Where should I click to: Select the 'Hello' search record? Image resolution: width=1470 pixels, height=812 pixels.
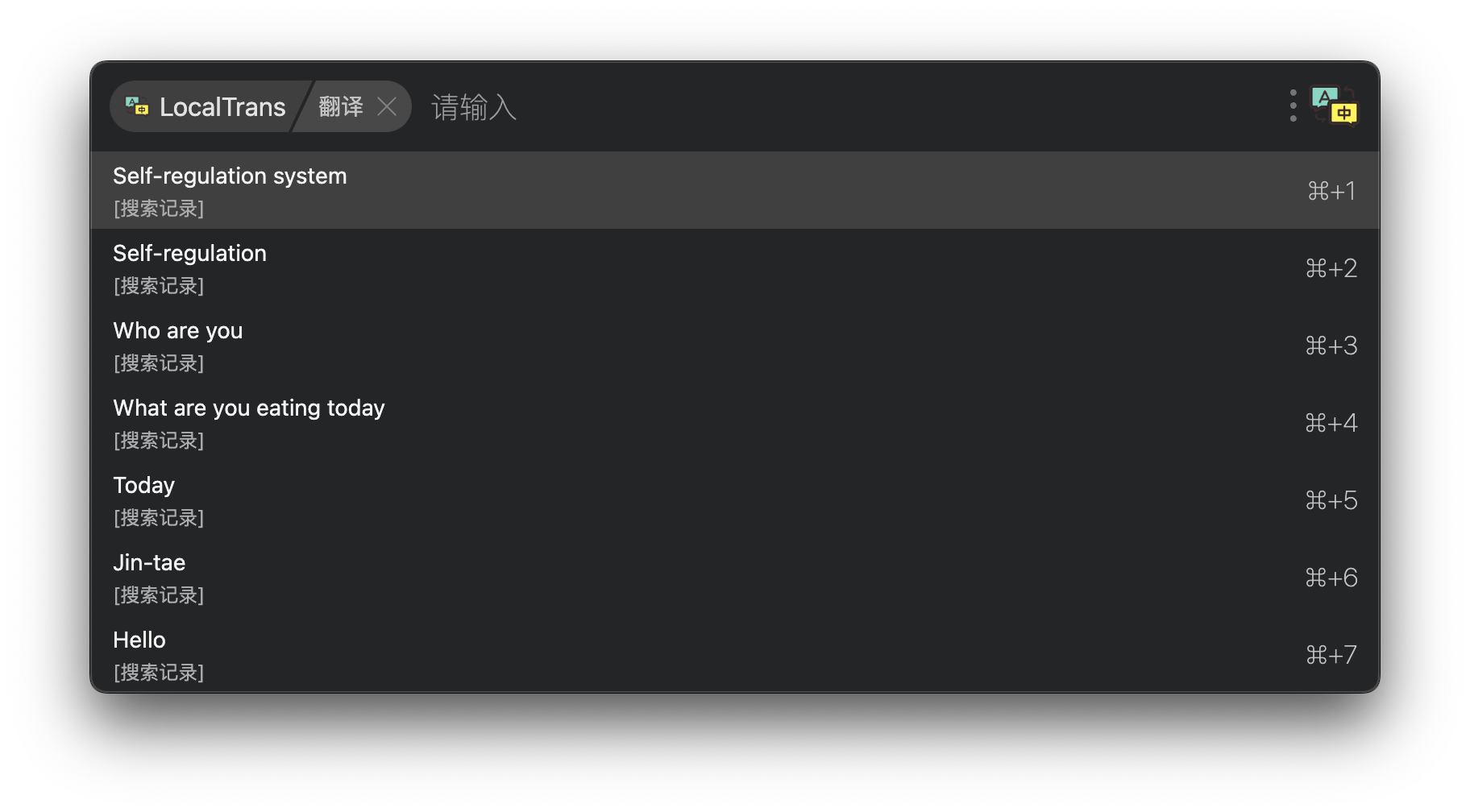click(x=735, y=653)
